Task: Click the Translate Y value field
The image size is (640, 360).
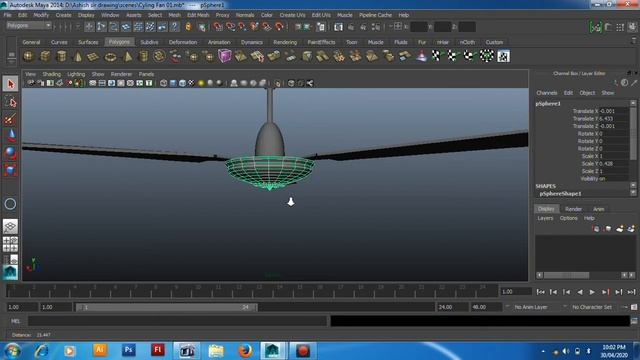Action: (x=613, y=118)
